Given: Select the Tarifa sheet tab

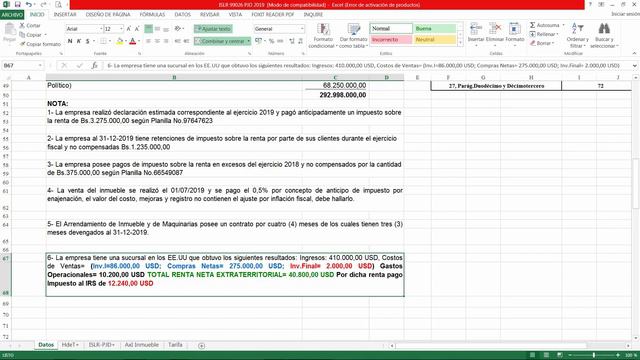Looking at the screenshot, I should coord(176,345).
